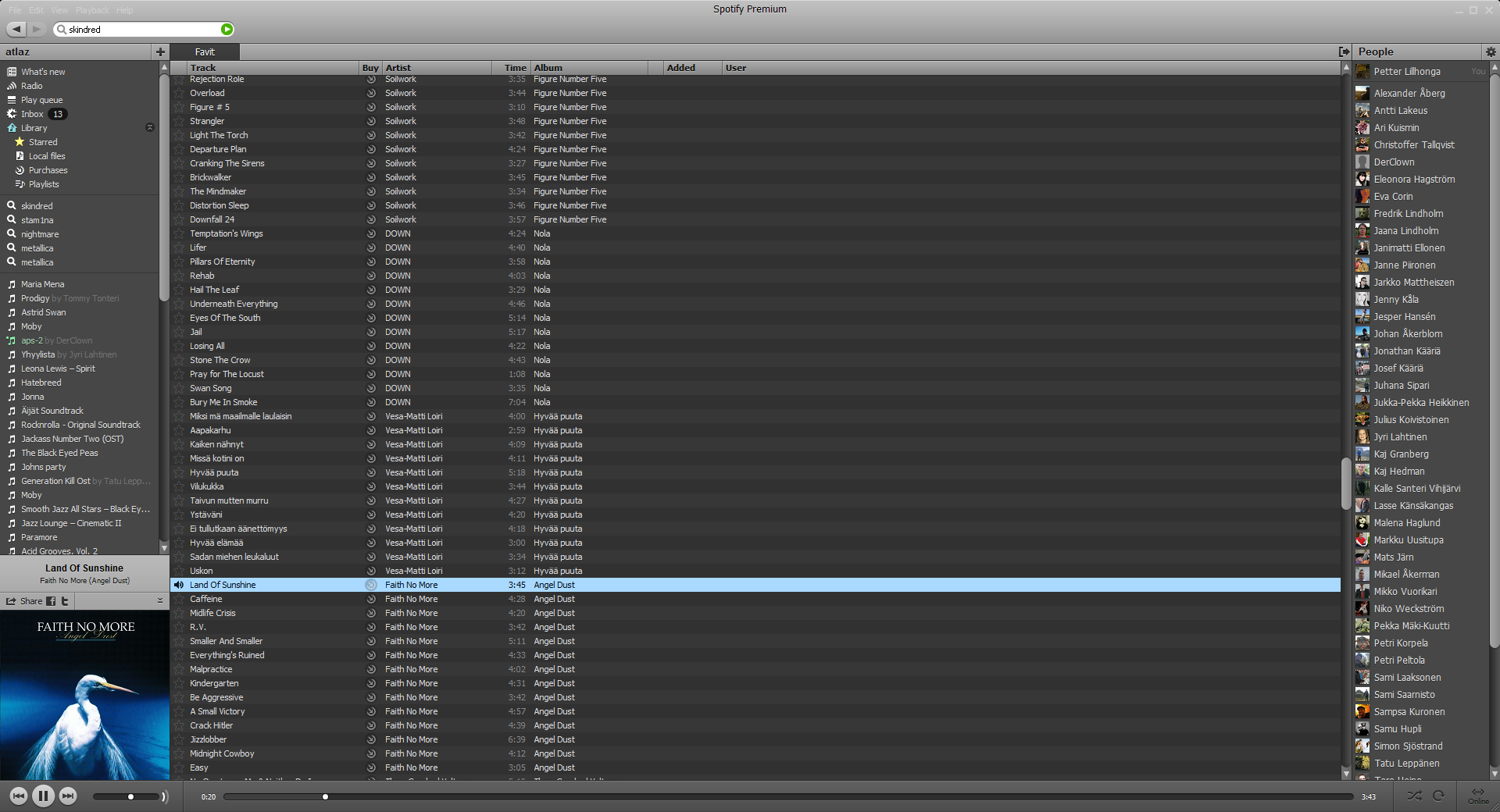Toggle shuffle playback mode
This screenshot has width=1500, height=812.
(x=1414, y=796)
